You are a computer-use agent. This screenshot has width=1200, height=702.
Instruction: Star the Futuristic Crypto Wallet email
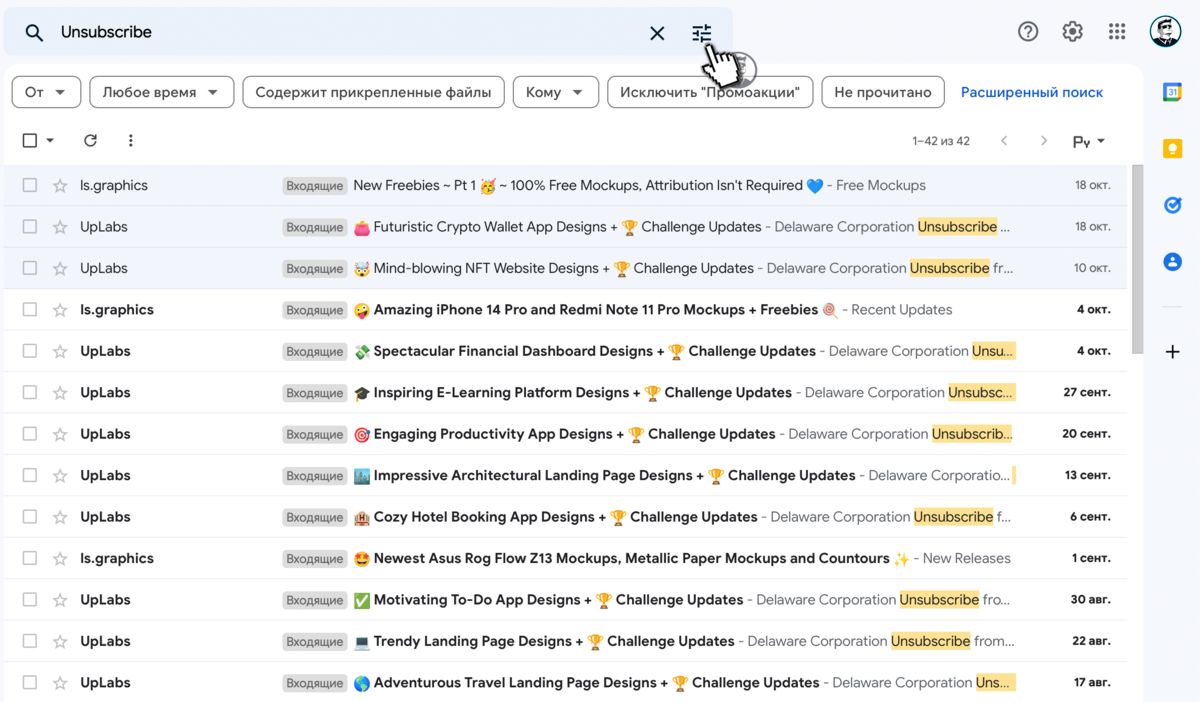coord(60,227)
